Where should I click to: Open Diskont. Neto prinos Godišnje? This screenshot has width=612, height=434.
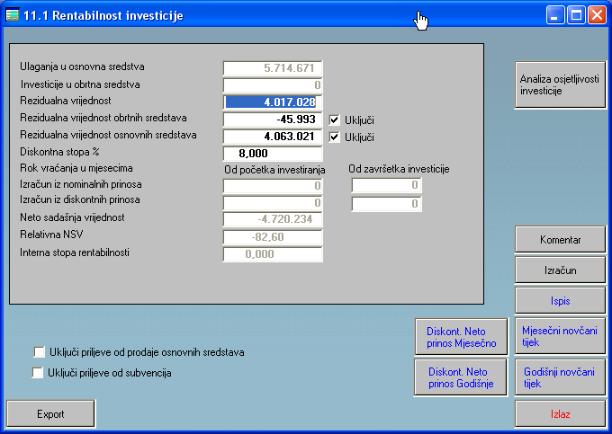pyautogui.click(x=461, y=377)
